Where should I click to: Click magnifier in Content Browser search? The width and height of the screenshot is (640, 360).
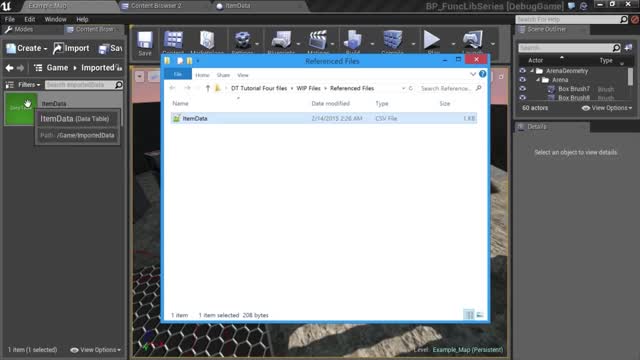pyautogui.click(x=118, y=84)
